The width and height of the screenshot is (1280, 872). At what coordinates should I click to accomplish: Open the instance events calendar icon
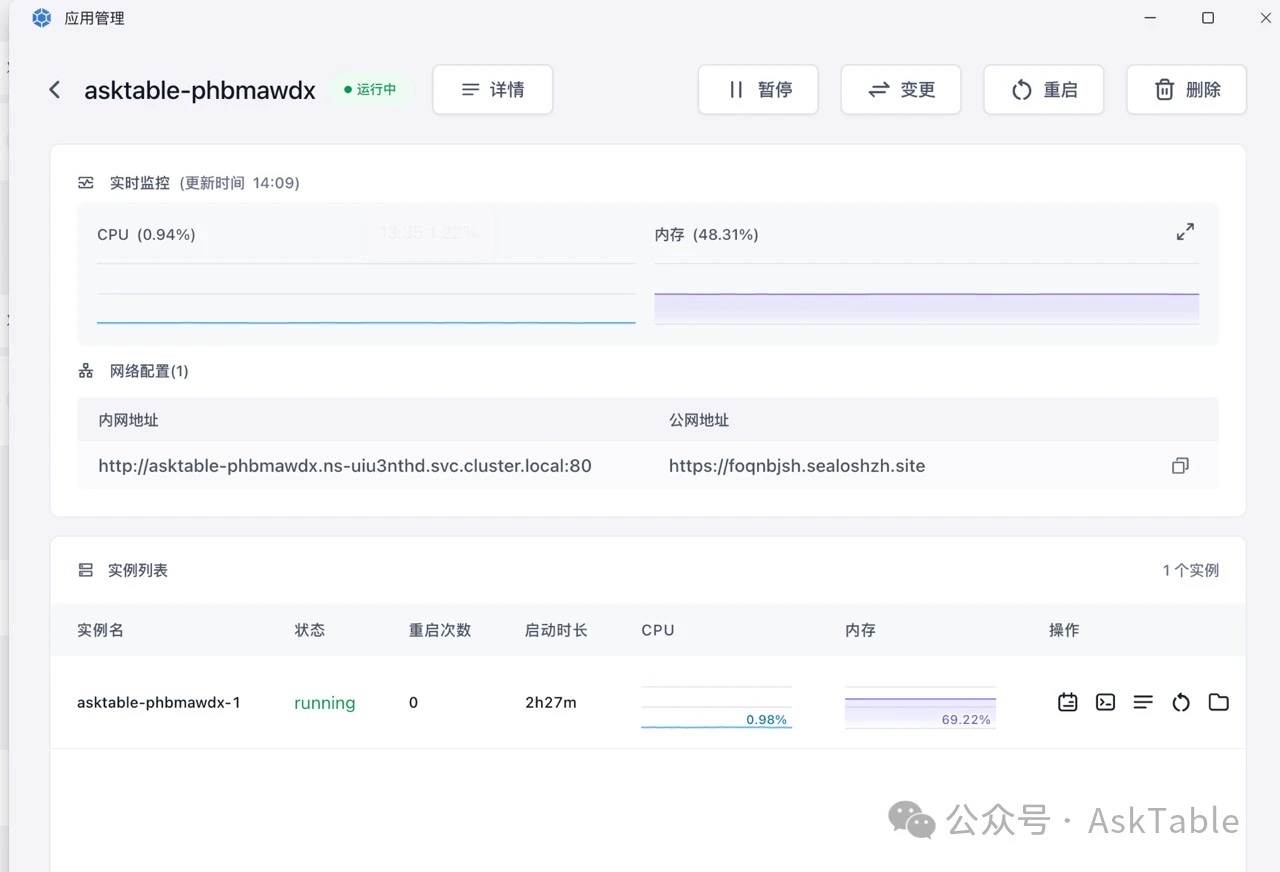(x=1068, y=702)
